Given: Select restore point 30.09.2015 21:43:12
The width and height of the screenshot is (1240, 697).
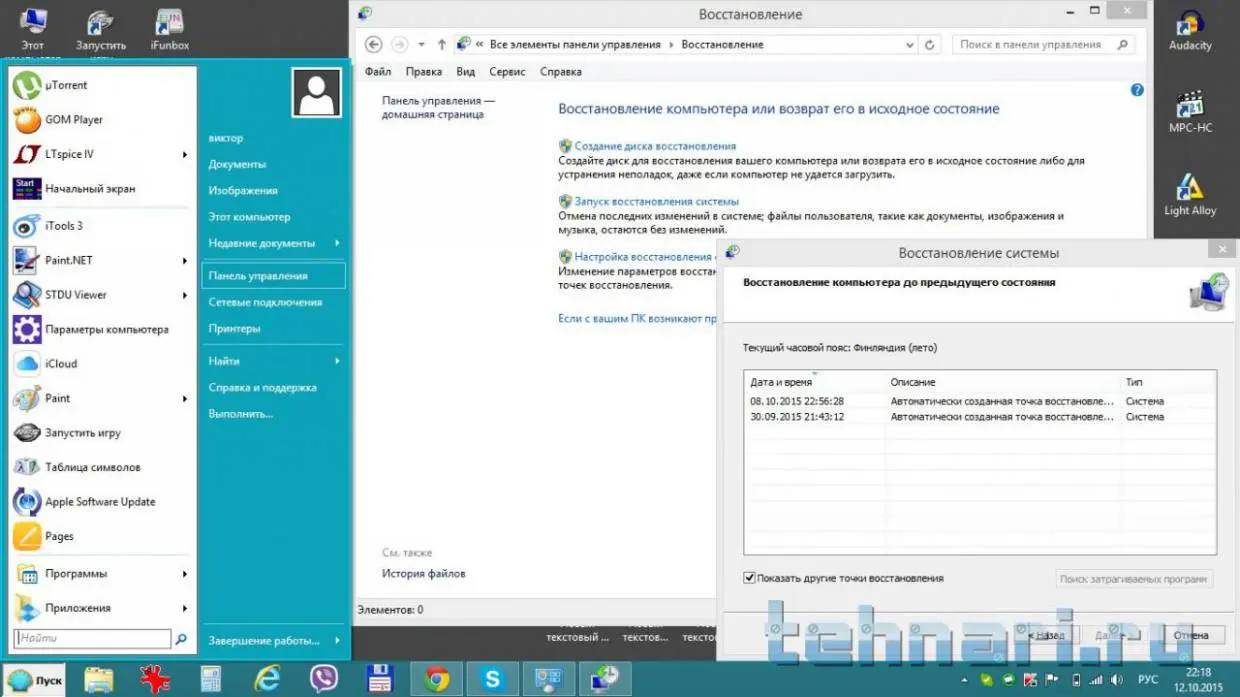Looking at the screenshot, I should click(980, 416).
